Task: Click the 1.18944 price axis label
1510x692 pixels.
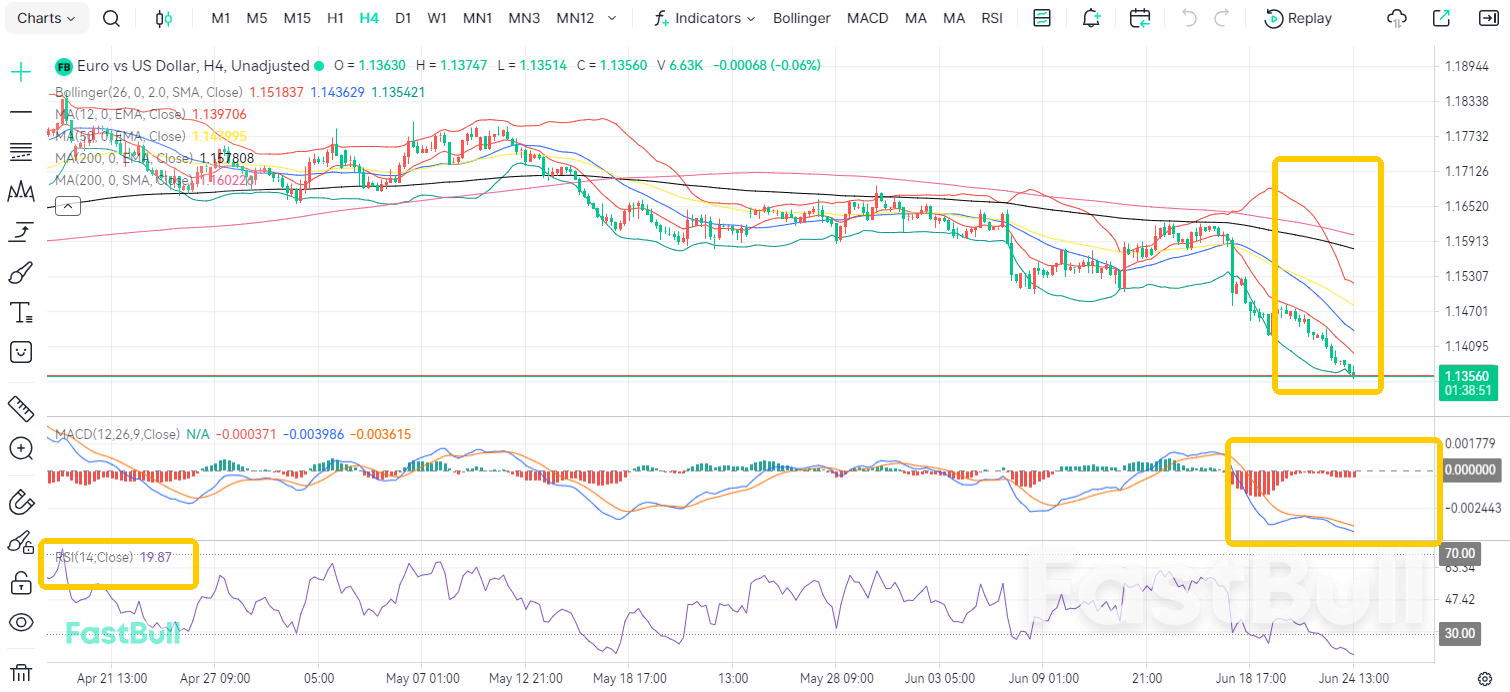Action: click(x=1465, y=66)
